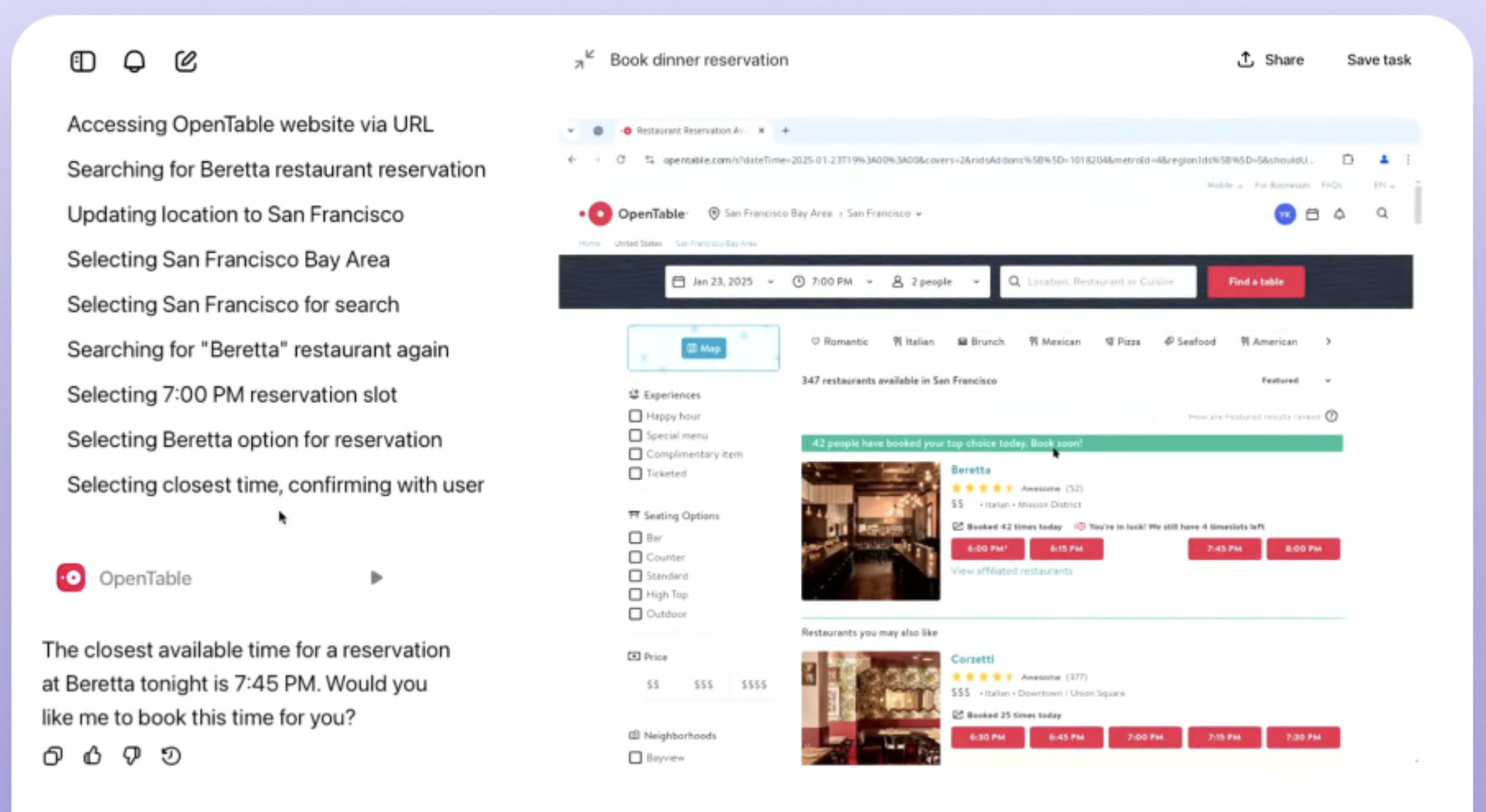Check the Outdoor seating option
This screenshot has width=1486, height=812.
click(x=635, y=613)
